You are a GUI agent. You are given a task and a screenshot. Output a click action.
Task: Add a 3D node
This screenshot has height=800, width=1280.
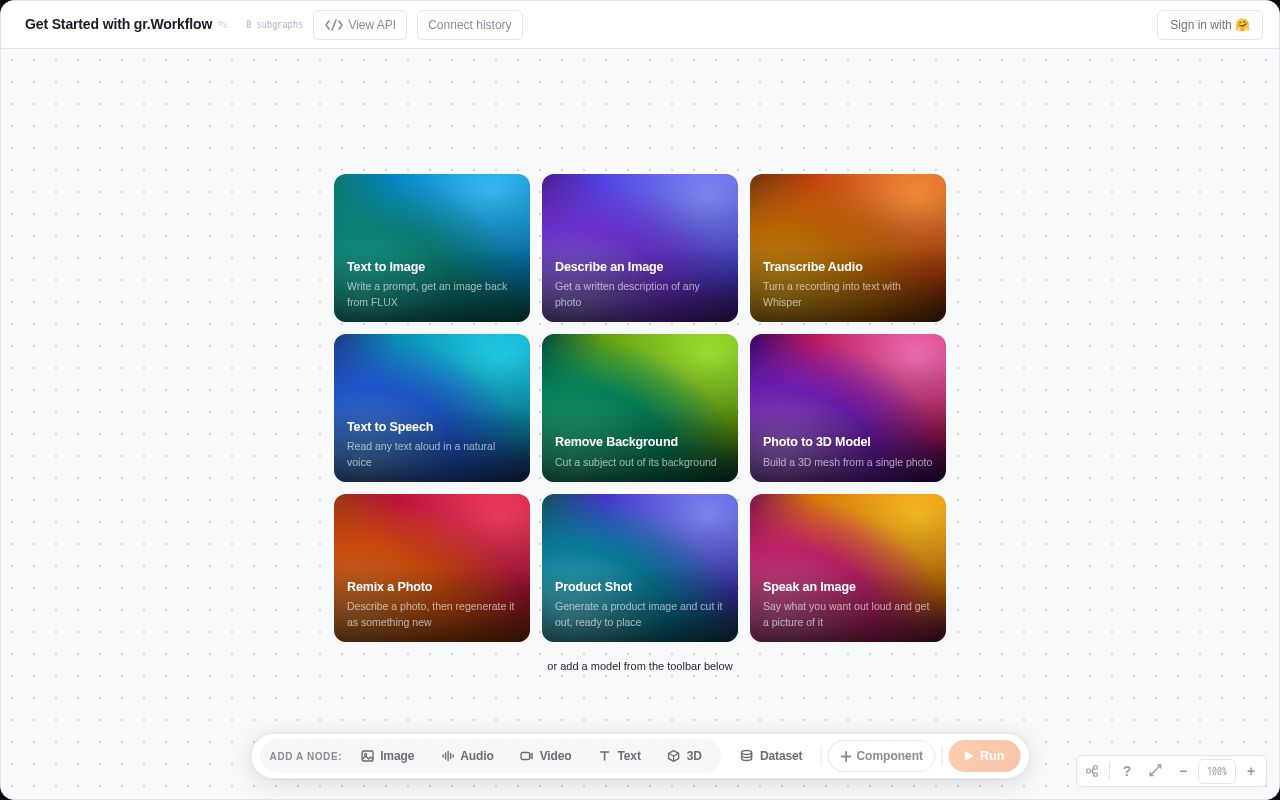tap(685, 756)
